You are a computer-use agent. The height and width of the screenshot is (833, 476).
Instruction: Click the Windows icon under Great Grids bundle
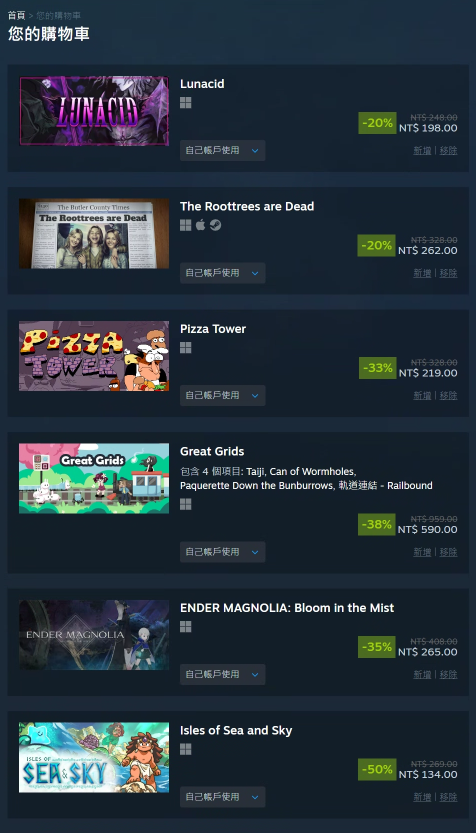(185, 504)
